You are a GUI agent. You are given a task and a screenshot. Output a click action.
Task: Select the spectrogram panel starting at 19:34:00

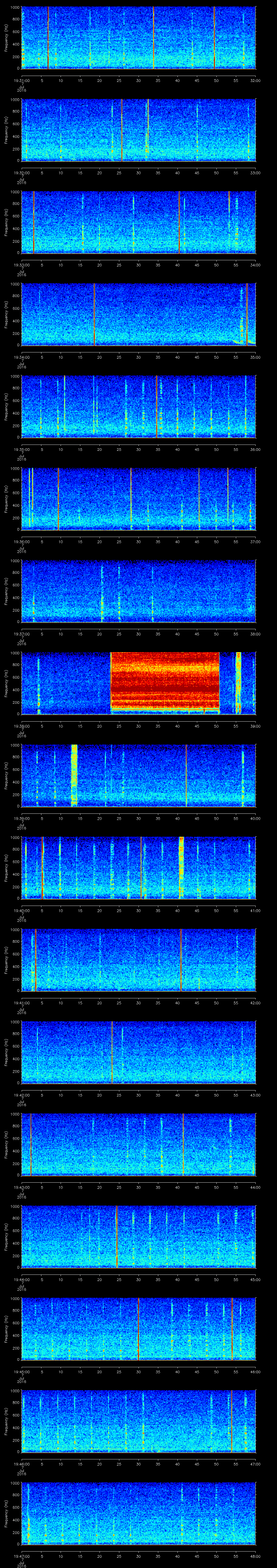point(138,315)
